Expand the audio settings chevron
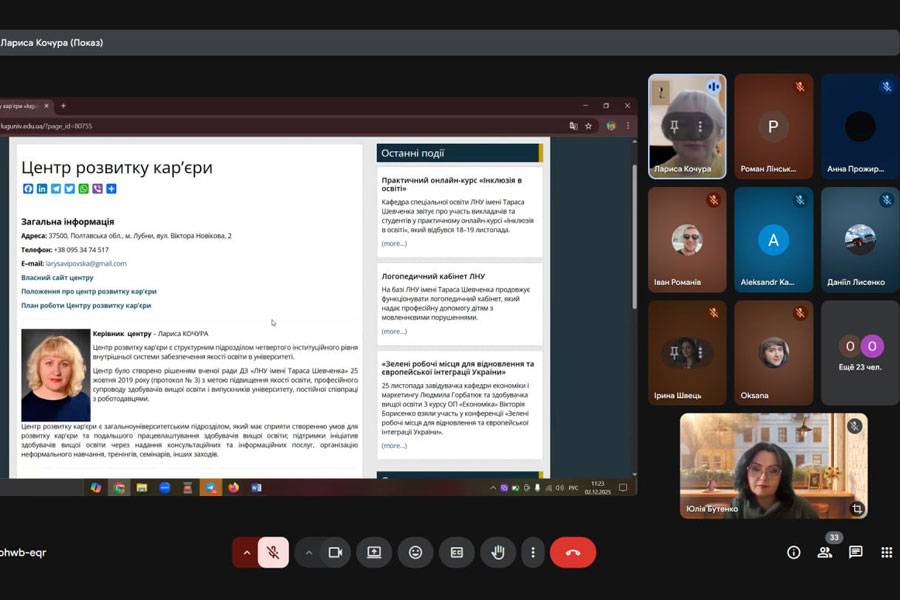 coord(247,552)
